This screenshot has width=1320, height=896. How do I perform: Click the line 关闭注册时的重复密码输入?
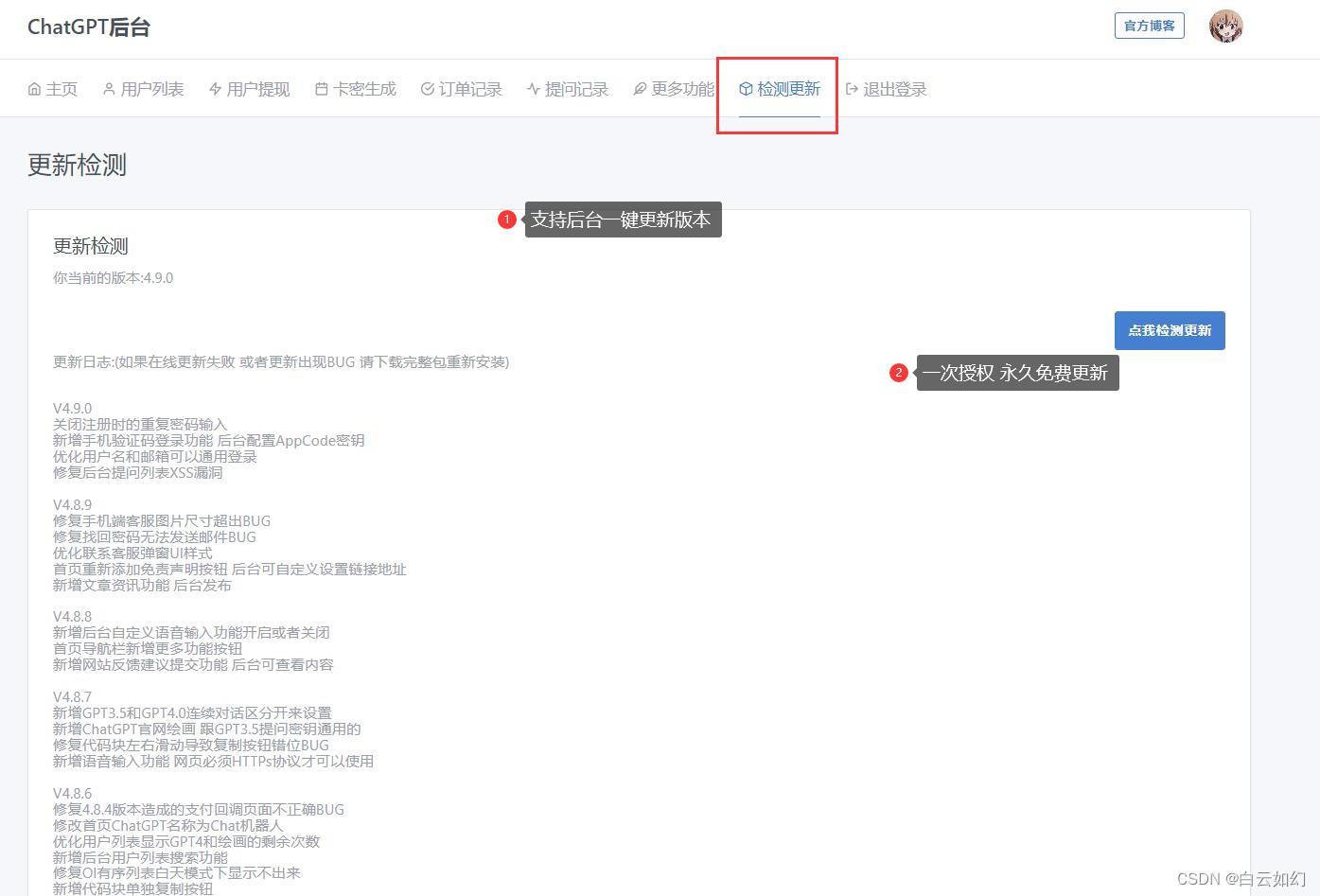140,425
